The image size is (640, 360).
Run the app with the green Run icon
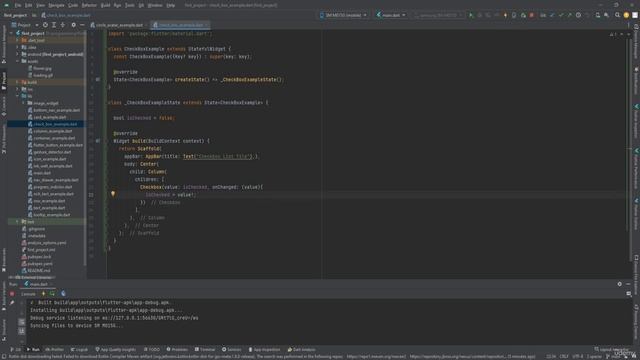tap(471, 15)
